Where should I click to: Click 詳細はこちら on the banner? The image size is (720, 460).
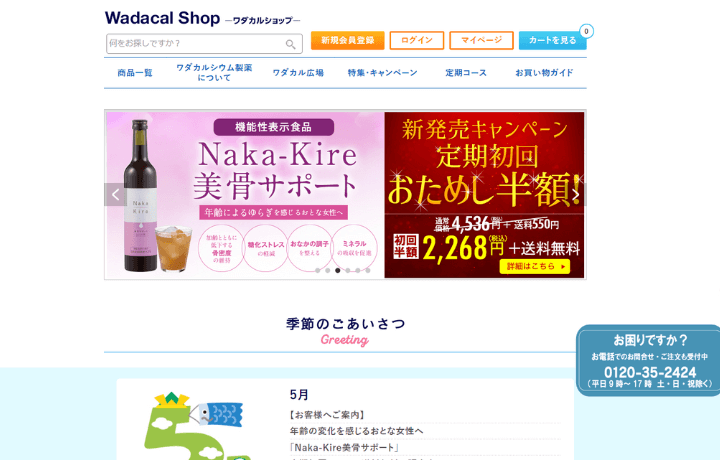[534, 266]
